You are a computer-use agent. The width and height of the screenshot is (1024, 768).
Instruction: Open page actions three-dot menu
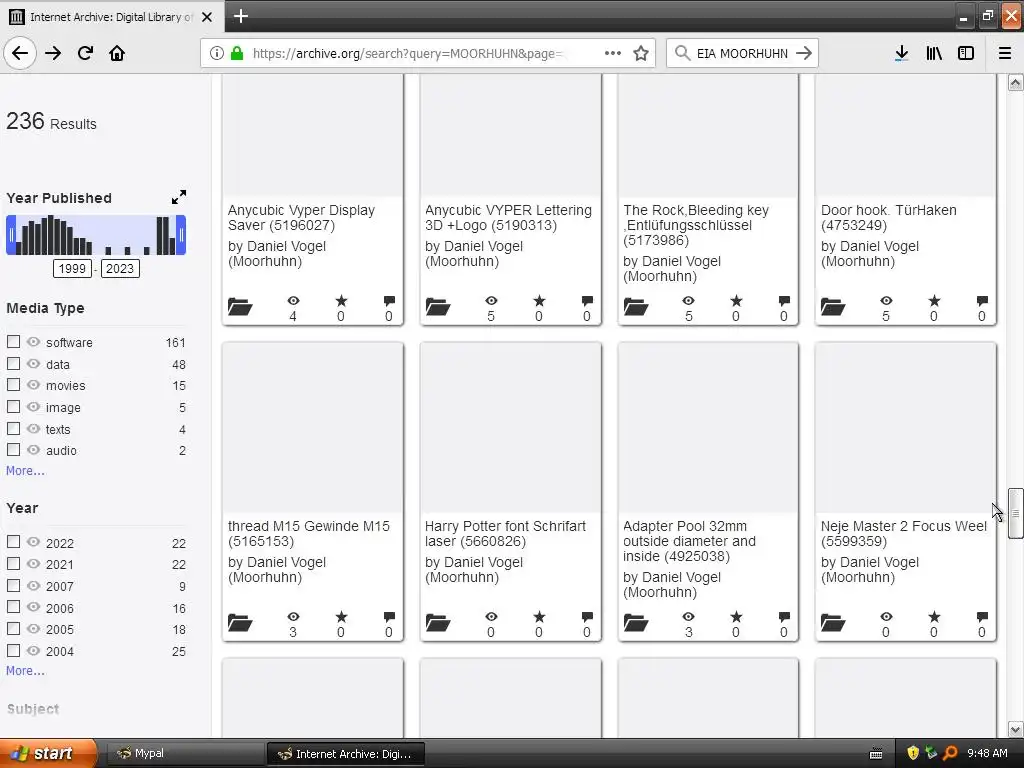click(x=613, y=53)
